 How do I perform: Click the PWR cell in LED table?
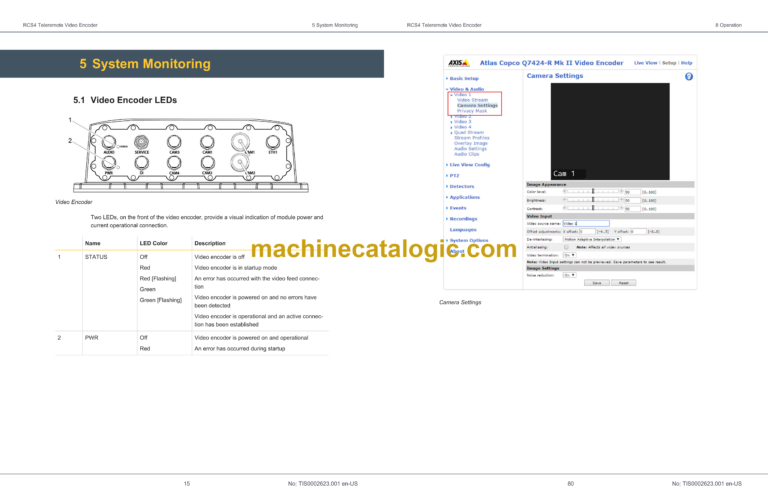pyautogui.click(x=92, y=338)
